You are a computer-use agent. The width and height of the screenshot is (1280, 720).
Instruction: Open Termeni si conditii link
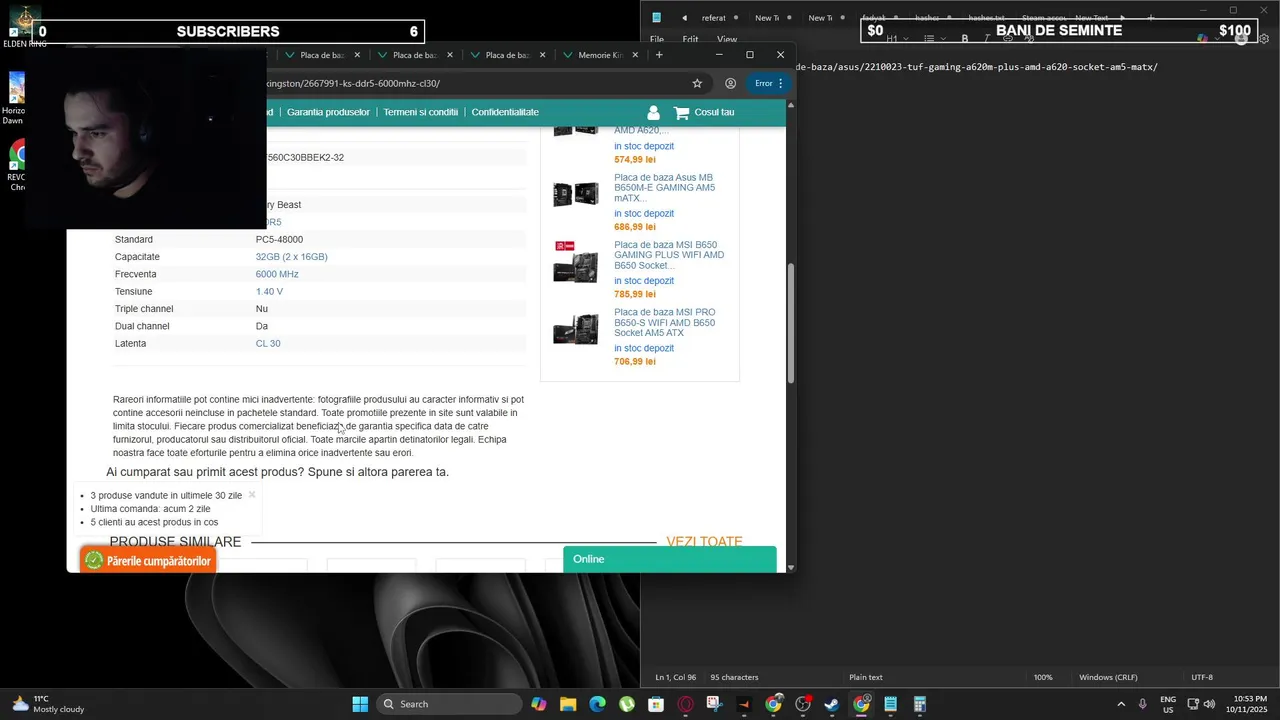pyautogui.click(x=421, y=112)
